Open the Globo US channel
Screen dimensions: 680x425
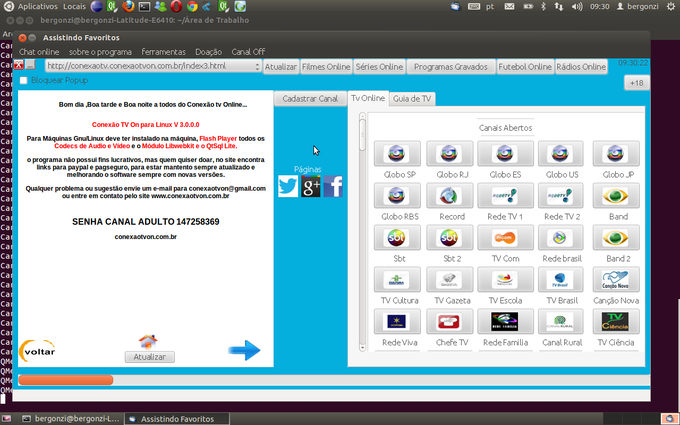pyautogui.click(x=561, y=154)
